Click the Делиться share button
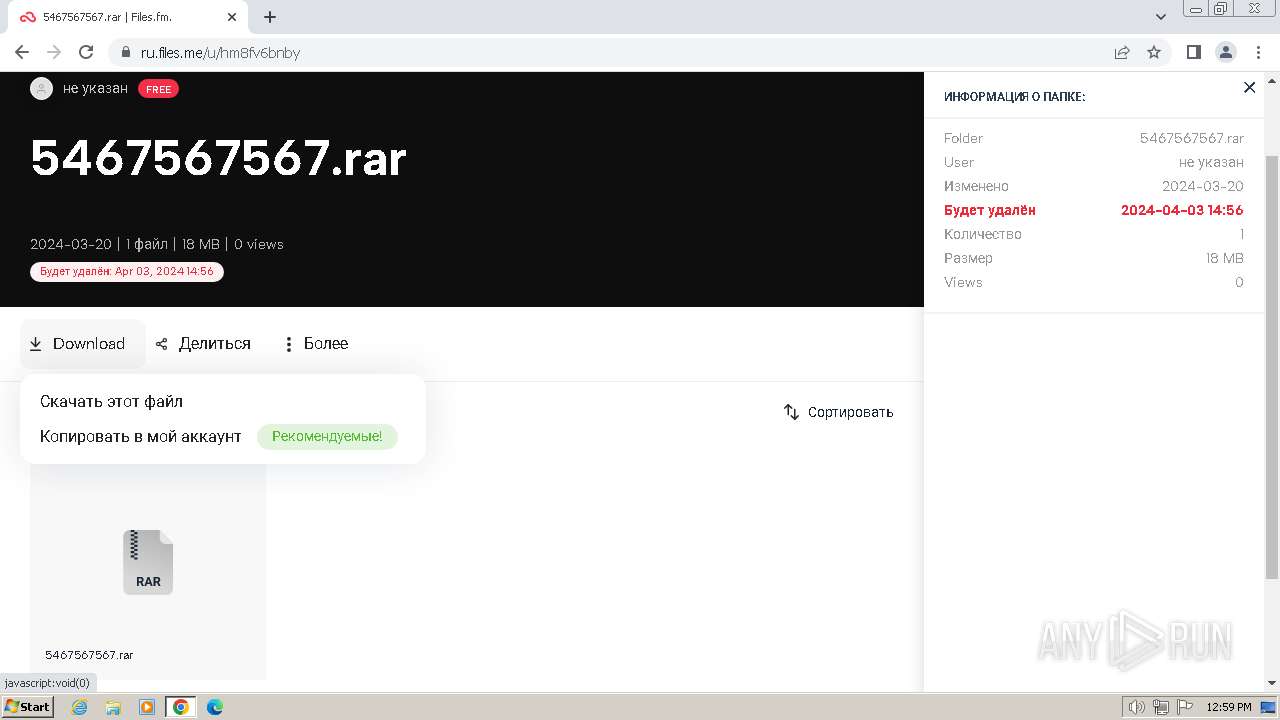1280x720 pixels. (203, 344)
